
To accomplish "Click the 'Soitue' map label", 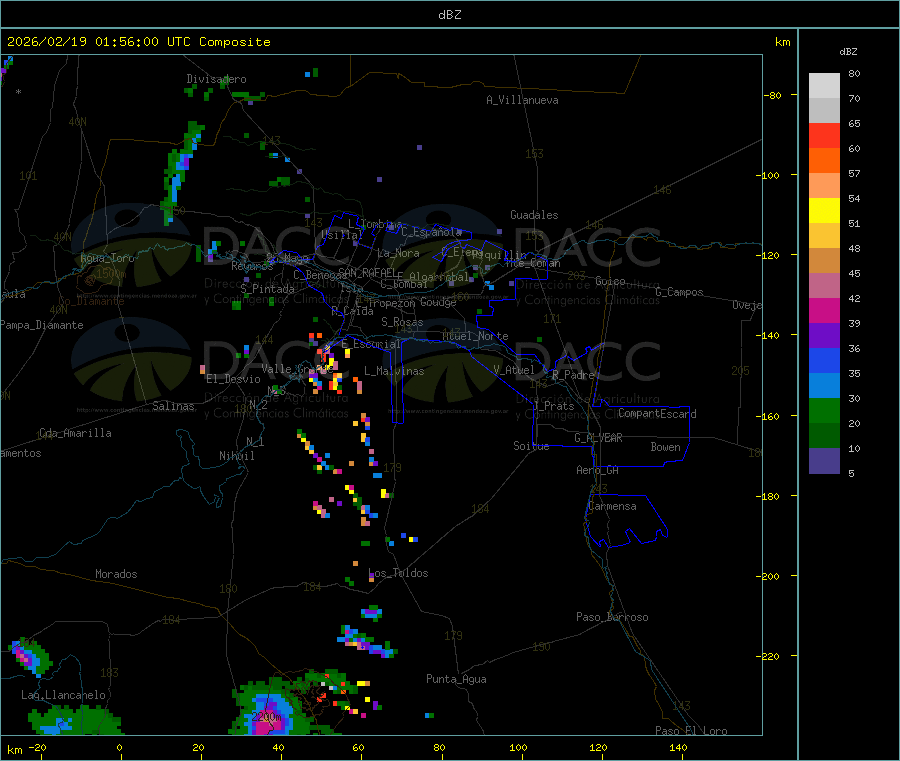I will [x=532, y=446].
